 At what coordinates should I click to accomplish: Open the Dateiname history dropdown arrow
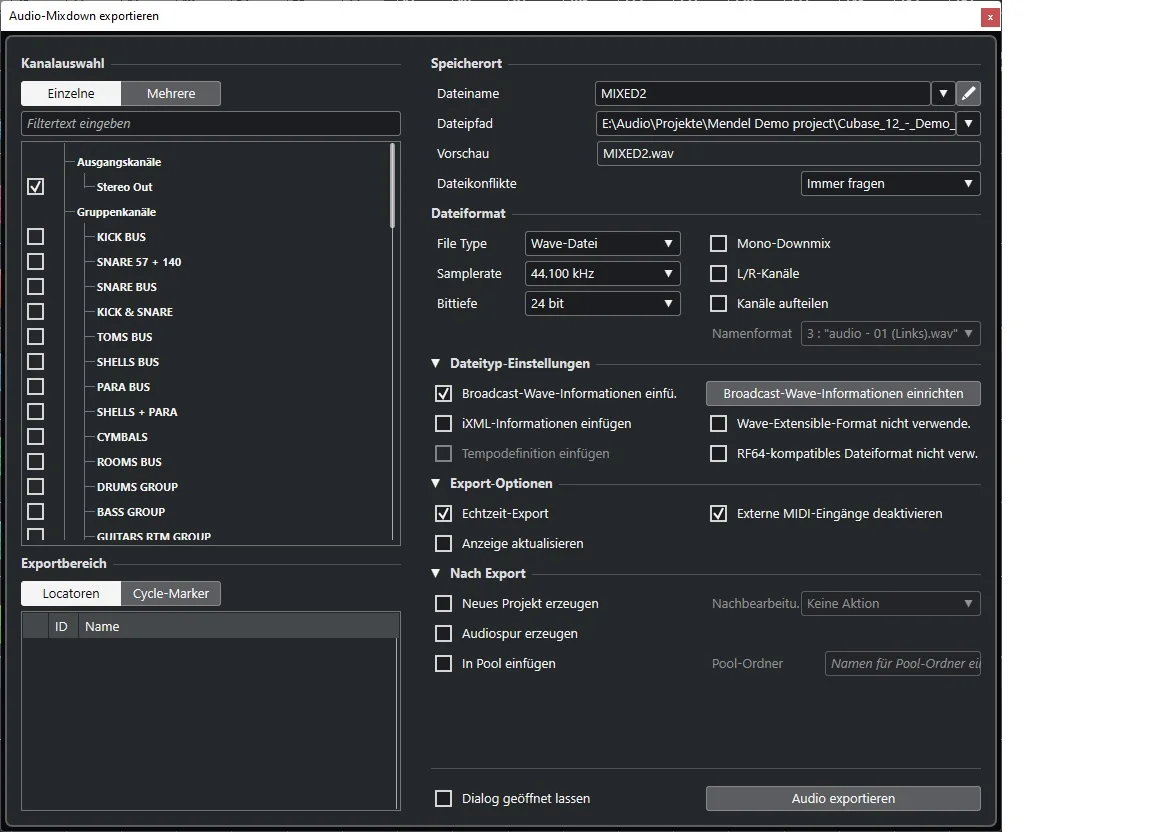pyautogui.click(x=943, y=93)
